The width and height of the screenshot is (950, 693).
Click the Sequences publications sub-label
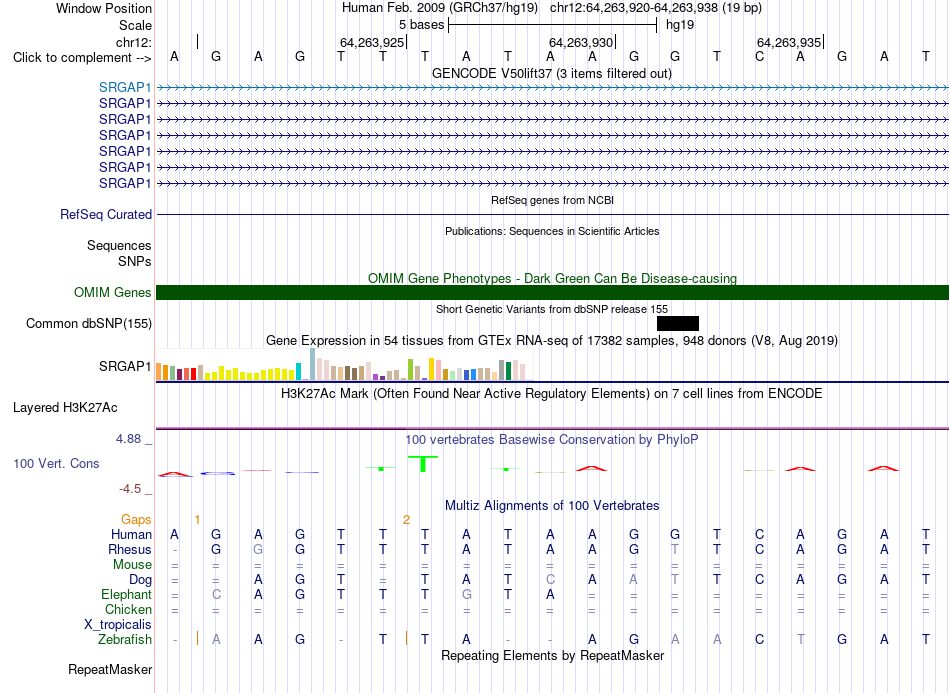coord(119,245)
